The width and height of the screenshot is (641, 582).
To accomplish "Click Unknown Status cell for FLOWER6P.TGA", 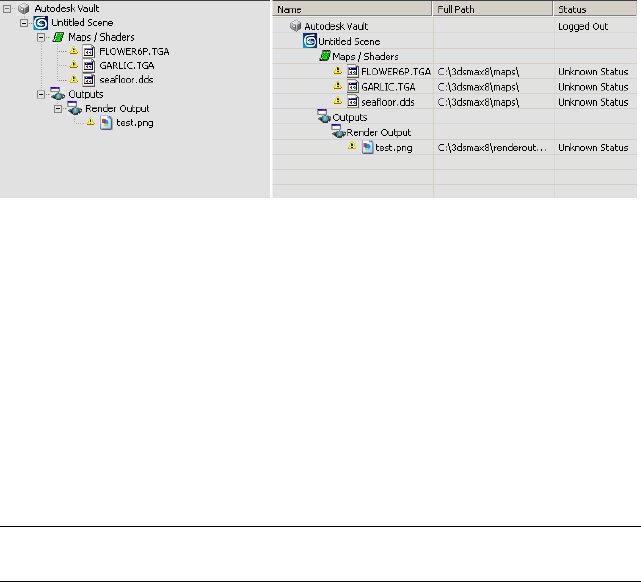I will click(x=595, y=72).
